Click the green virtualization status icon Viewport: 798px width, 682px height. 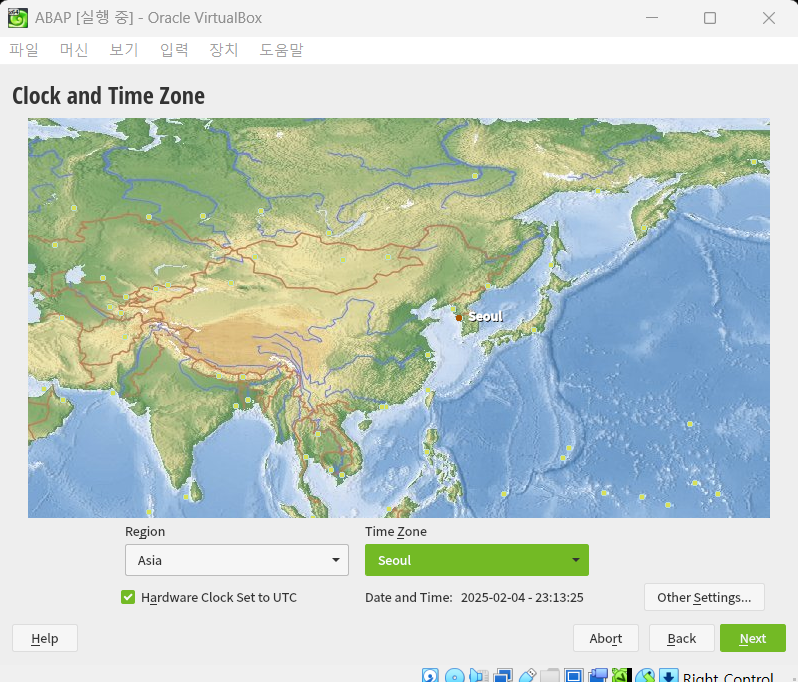click(x=621, y=675)
